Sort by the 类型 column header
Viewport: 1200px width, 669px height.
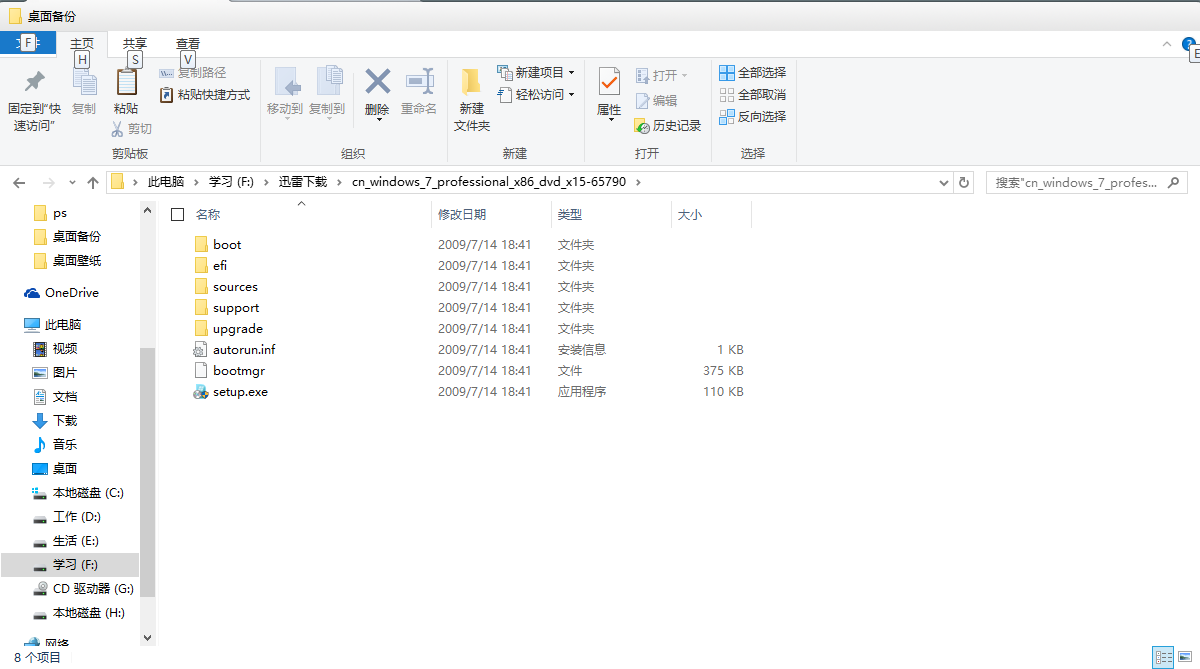pos(570,215)
